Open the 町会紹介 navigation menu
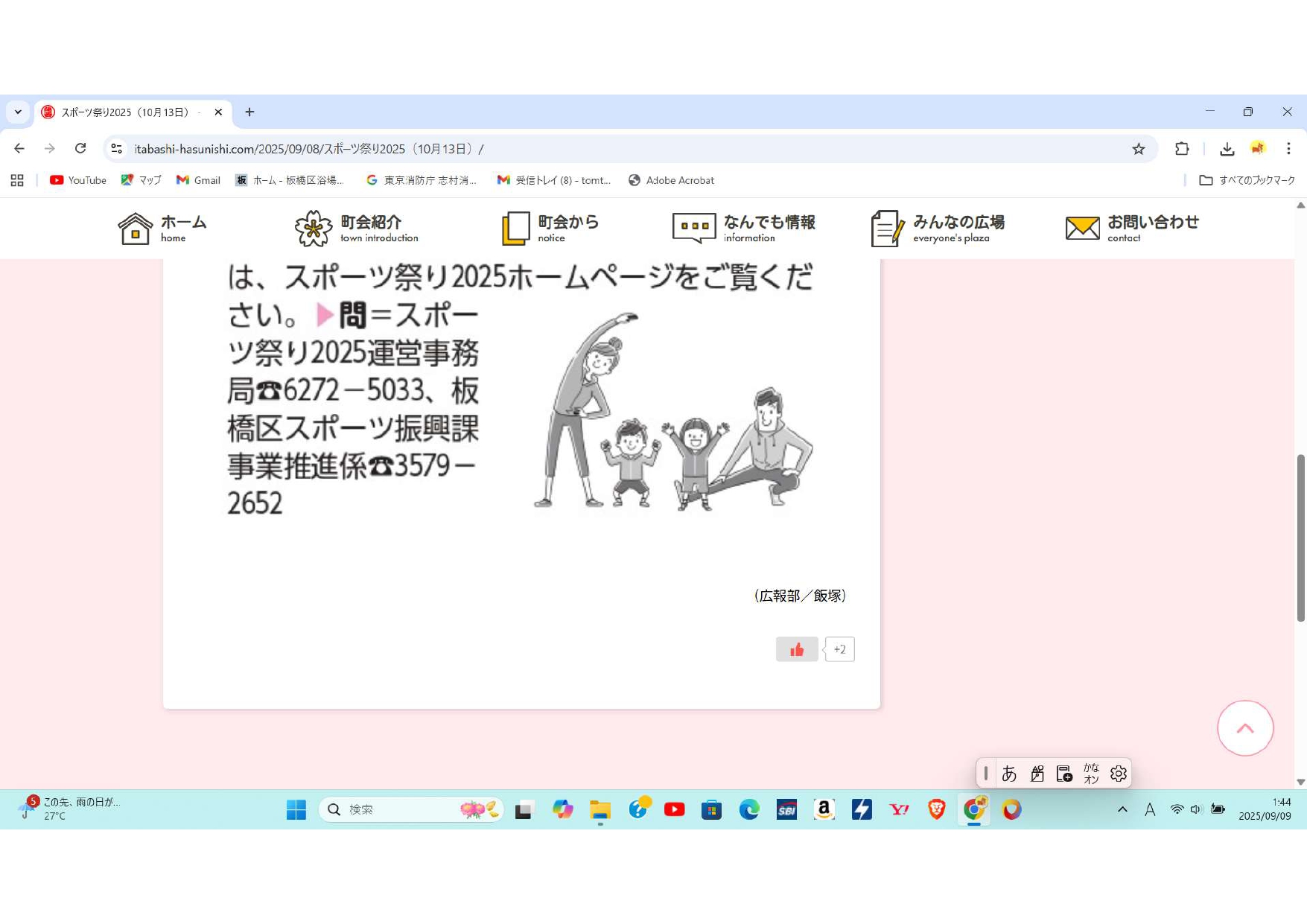This screenshot has height=924, width=1307. [357, 228]
